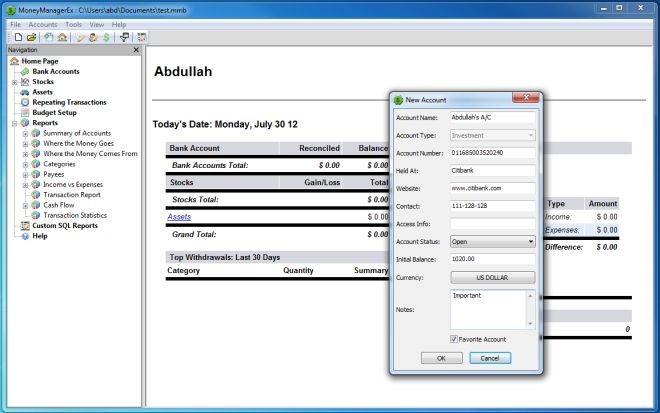The height and width of the screenshot is (413, 660).
Task: Open the Categories tag icon in the toolbar
Action: pos(80,37)
